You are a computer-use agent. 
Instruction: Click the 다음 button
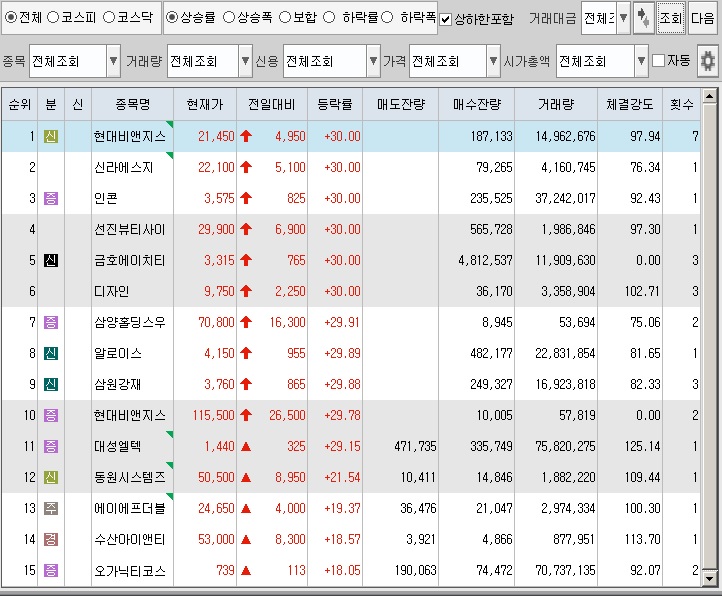703,18
